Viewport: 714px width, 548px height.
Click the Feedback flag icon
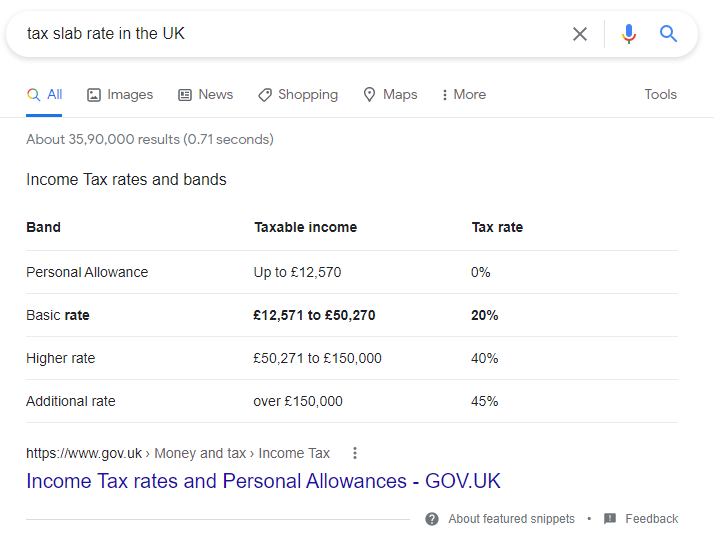(x=610, y=518)
